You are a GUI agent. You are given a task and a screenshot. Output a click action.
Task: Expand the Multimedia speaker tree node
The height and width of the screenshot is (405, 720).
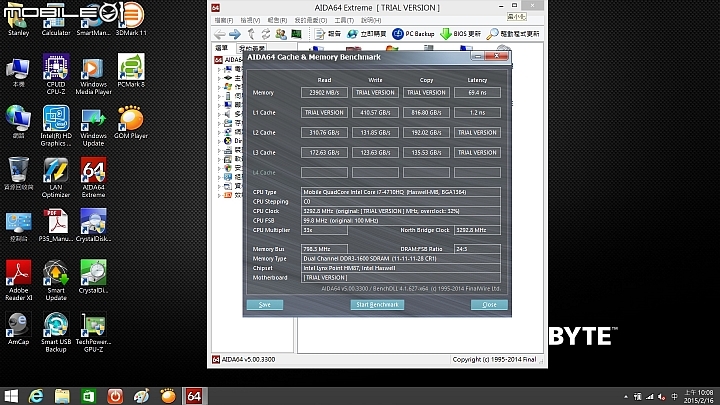pyautogui.click(x=219, y=114)
